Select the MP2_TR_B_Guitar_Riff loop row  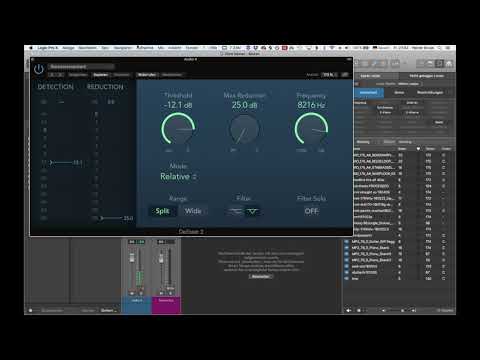(398, 241)
